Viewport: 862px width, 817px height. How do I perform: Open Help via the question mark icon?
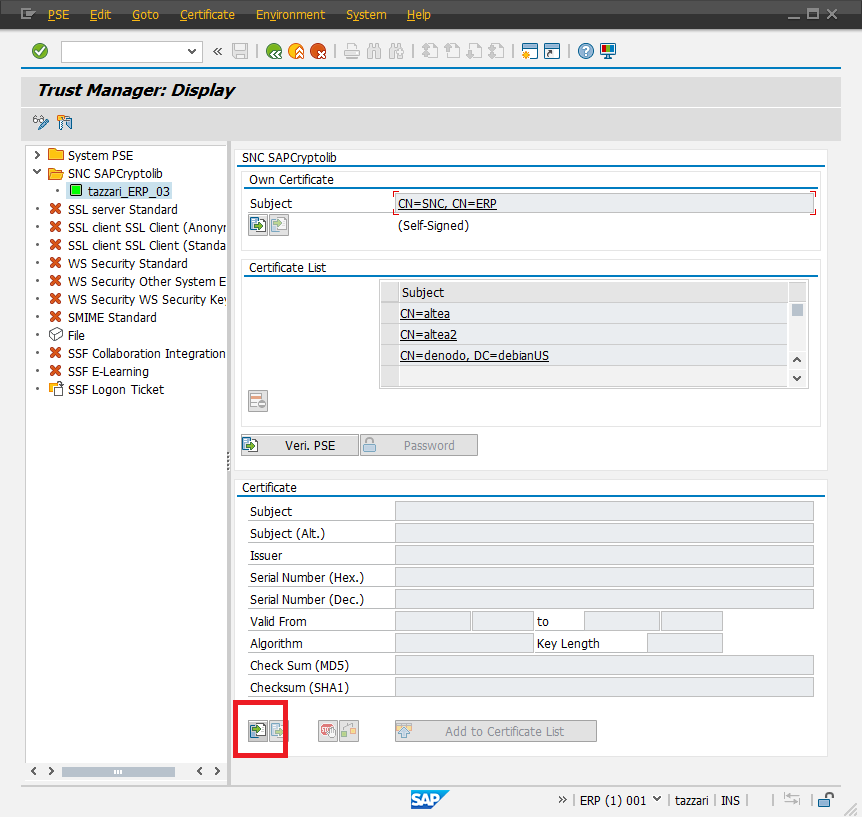(586, 52)
